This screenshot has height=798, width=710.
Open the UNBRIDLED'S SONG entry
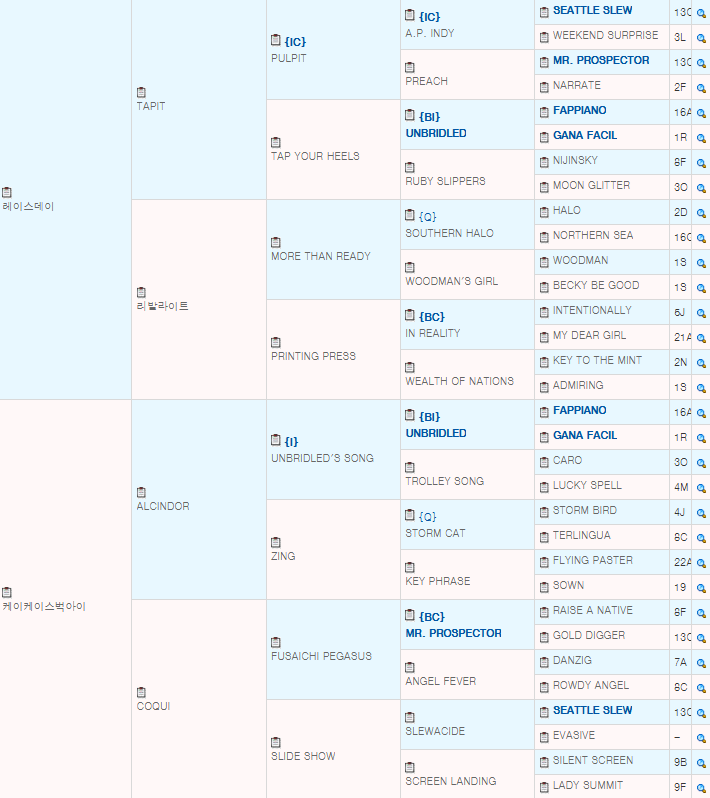pyautogui.click(x=322, y=458)
